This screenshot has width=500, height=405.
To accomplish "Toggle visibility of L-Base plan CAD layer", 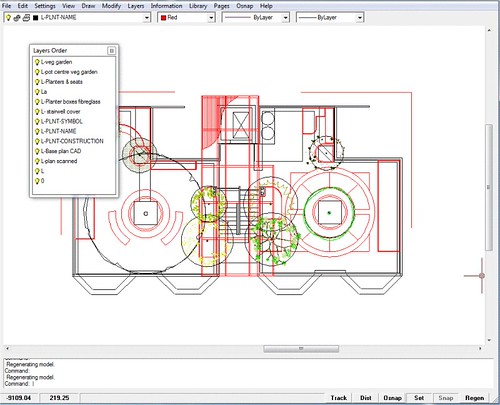I will tap(37, 151).
